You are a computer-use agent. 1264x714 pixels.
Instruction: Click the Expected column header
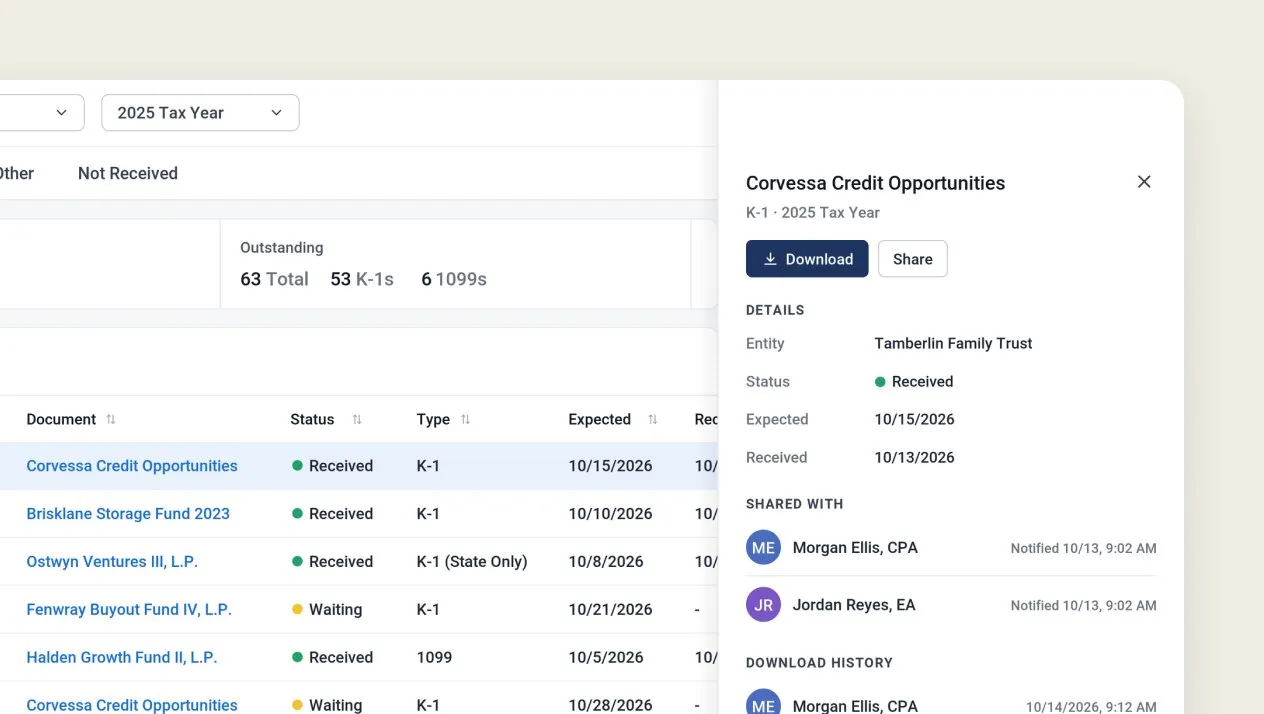(x=599, y=420)
